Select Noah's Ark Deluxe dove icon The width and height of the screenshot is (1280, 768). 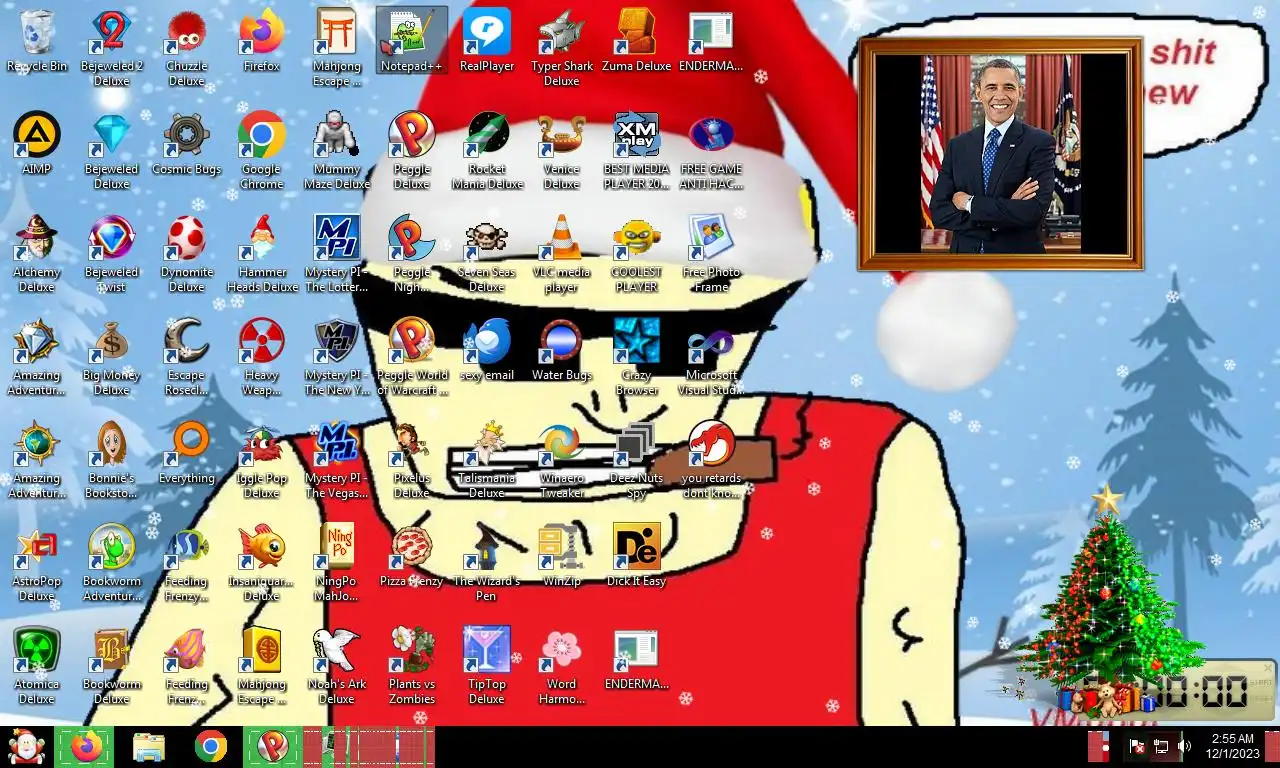[337, 665]
